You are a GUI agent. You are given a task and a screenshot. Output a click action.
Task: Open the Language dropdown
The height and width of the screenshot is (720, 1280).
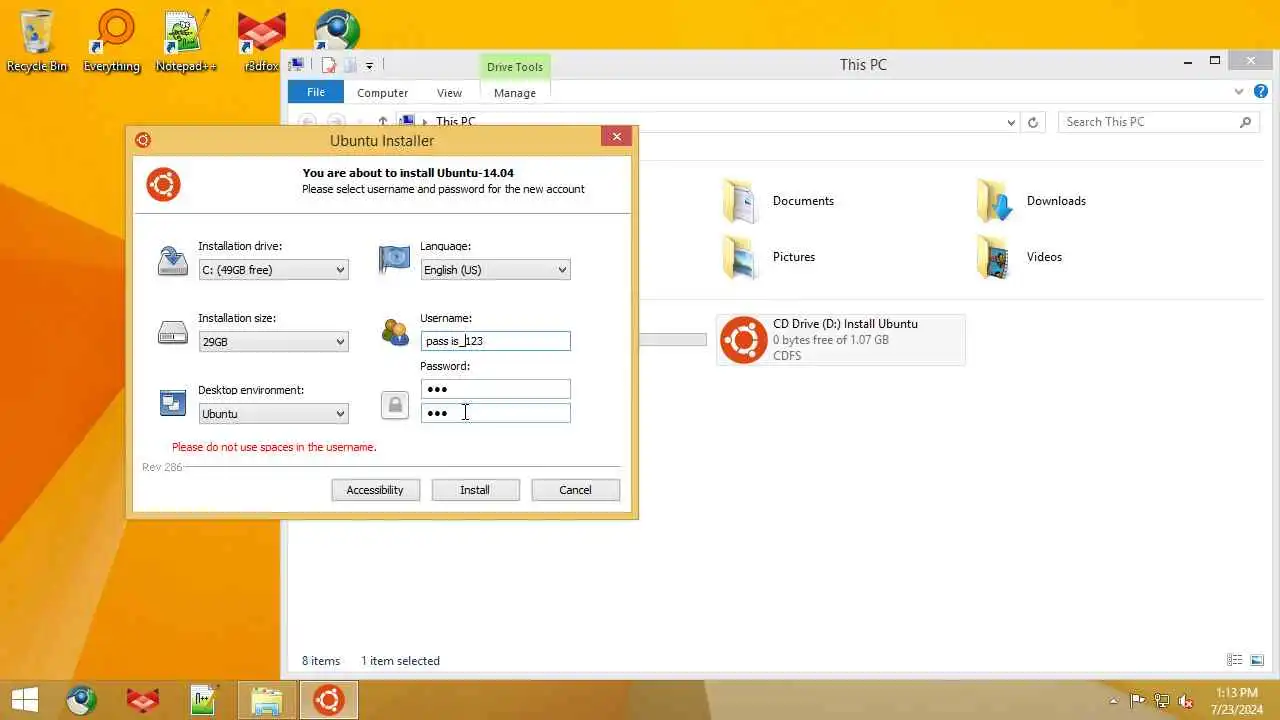[x=495, y=269]
